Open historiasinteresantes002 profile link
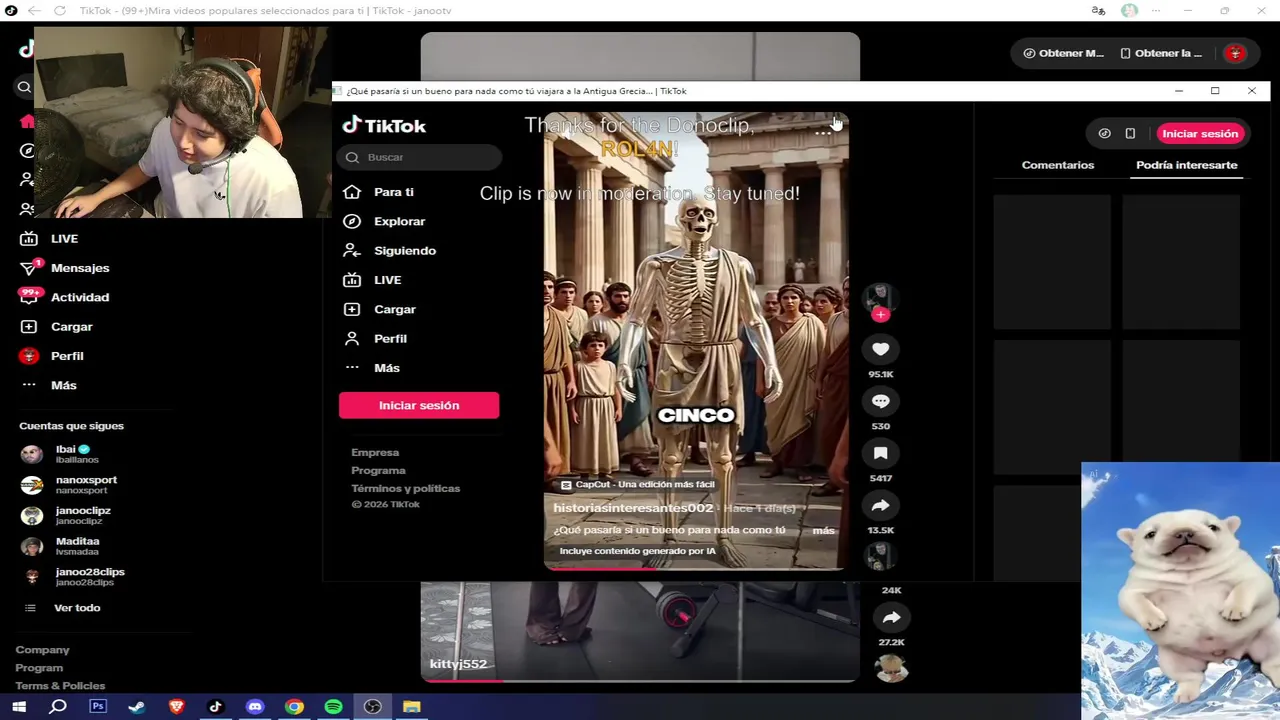The height and width of the screenshot is (720, 1280). [x=633, y=508]
